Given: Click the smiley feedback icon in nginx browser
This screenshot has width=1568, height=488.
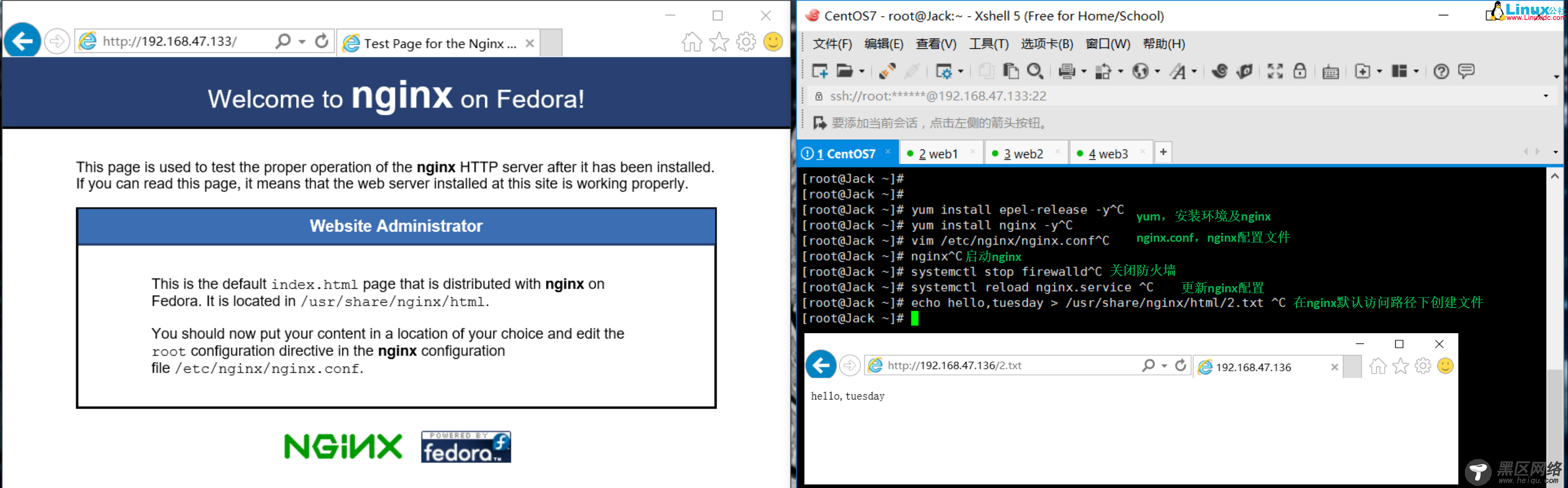Looking at the screenshot, I should [x=773, y=41].
